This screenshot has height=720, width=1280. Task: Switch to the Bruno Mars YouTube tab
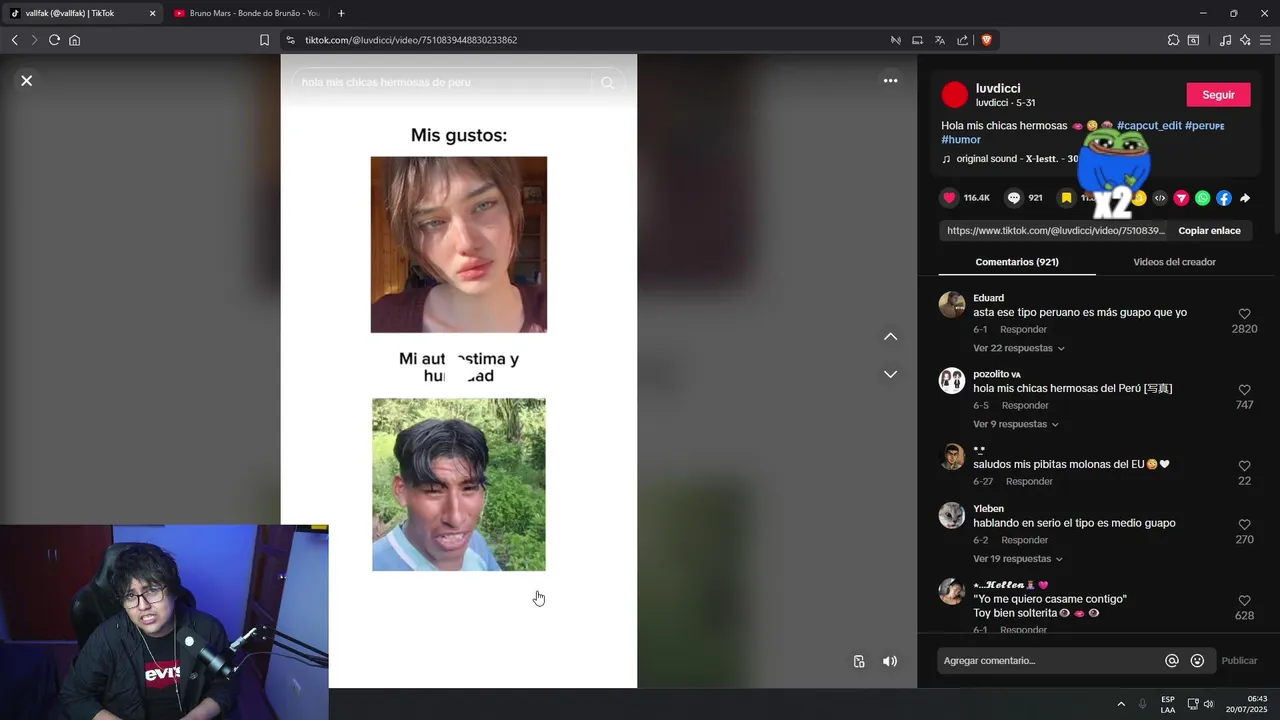click(246, 13)
